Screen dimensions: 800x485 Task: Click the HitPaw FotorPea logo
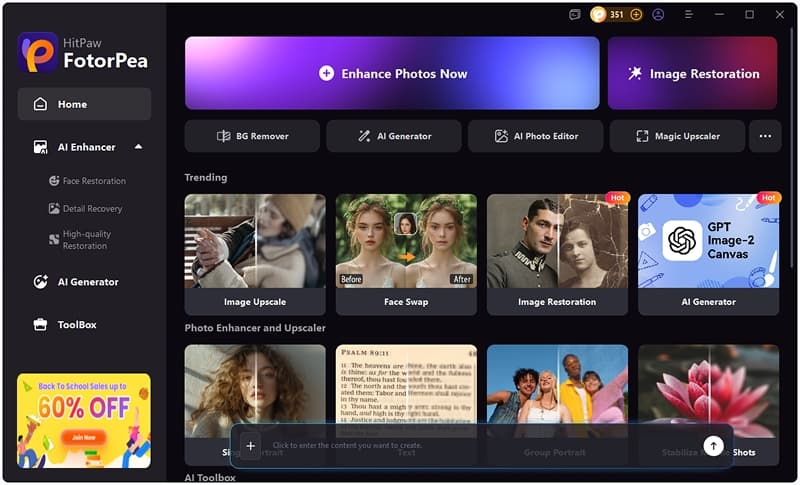(x=84, y=53)
